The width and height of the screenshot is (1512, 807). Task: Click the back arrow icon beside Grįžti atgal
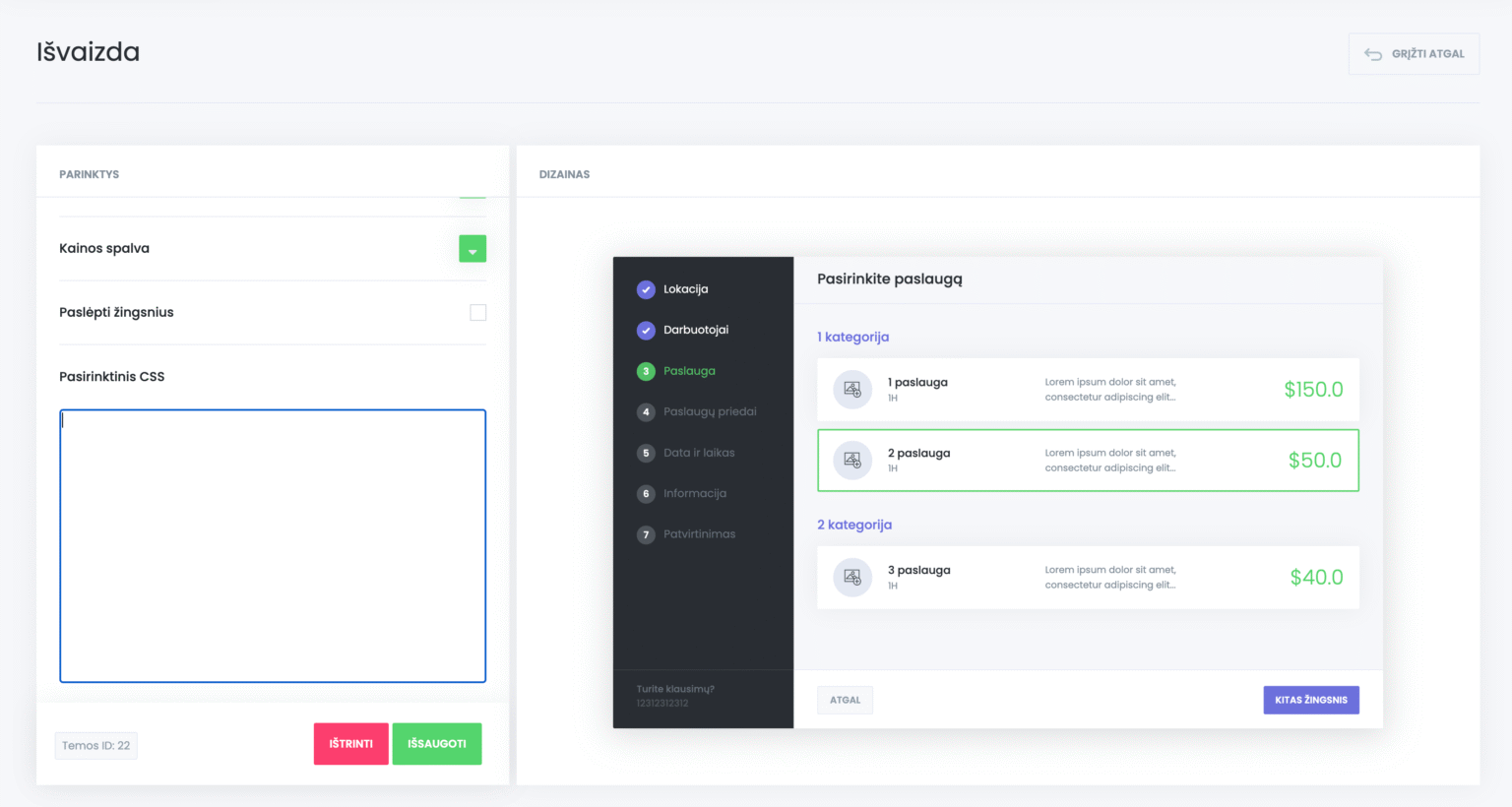1372,54
